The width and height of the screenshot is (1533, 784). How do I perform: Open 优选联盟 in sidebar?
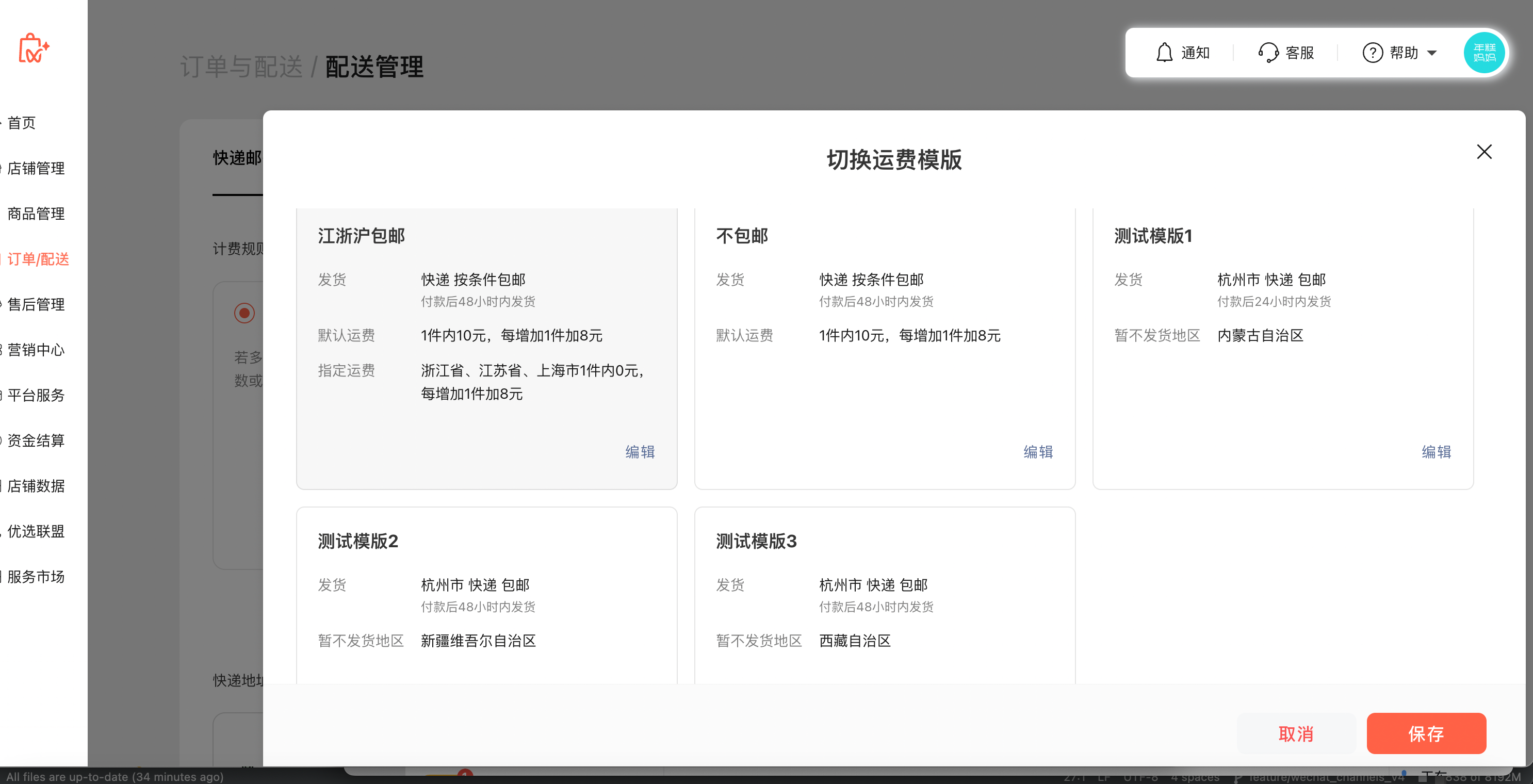point(36,531)
